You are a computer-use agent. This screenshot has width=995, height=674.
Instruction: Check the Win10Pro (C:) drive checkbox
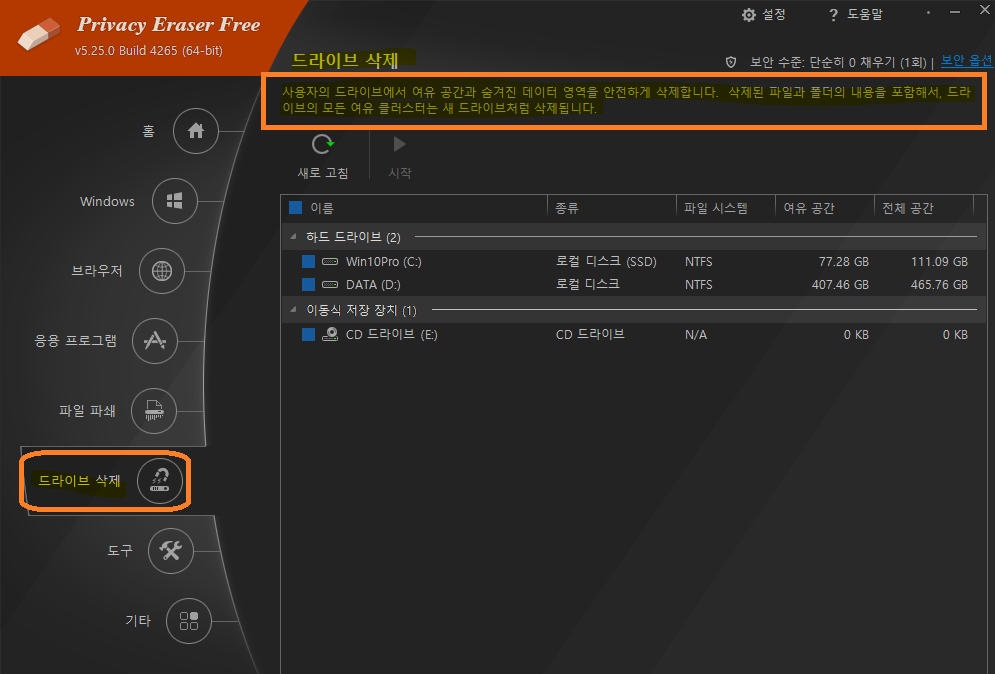point(308,261)
